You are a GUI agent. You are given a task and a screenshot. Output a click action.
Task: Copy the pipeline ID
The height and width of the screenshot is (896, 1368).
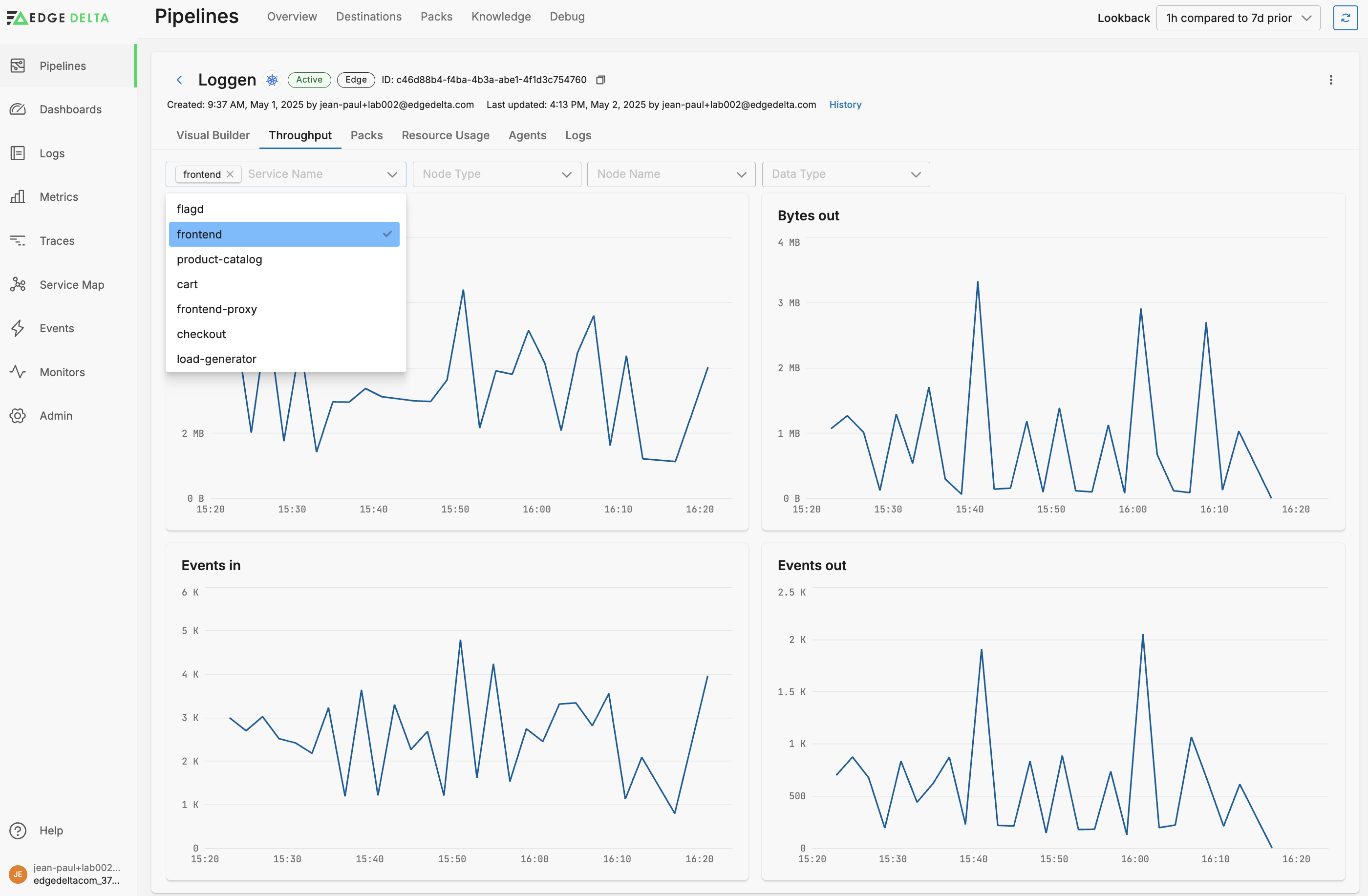point(600,80)
